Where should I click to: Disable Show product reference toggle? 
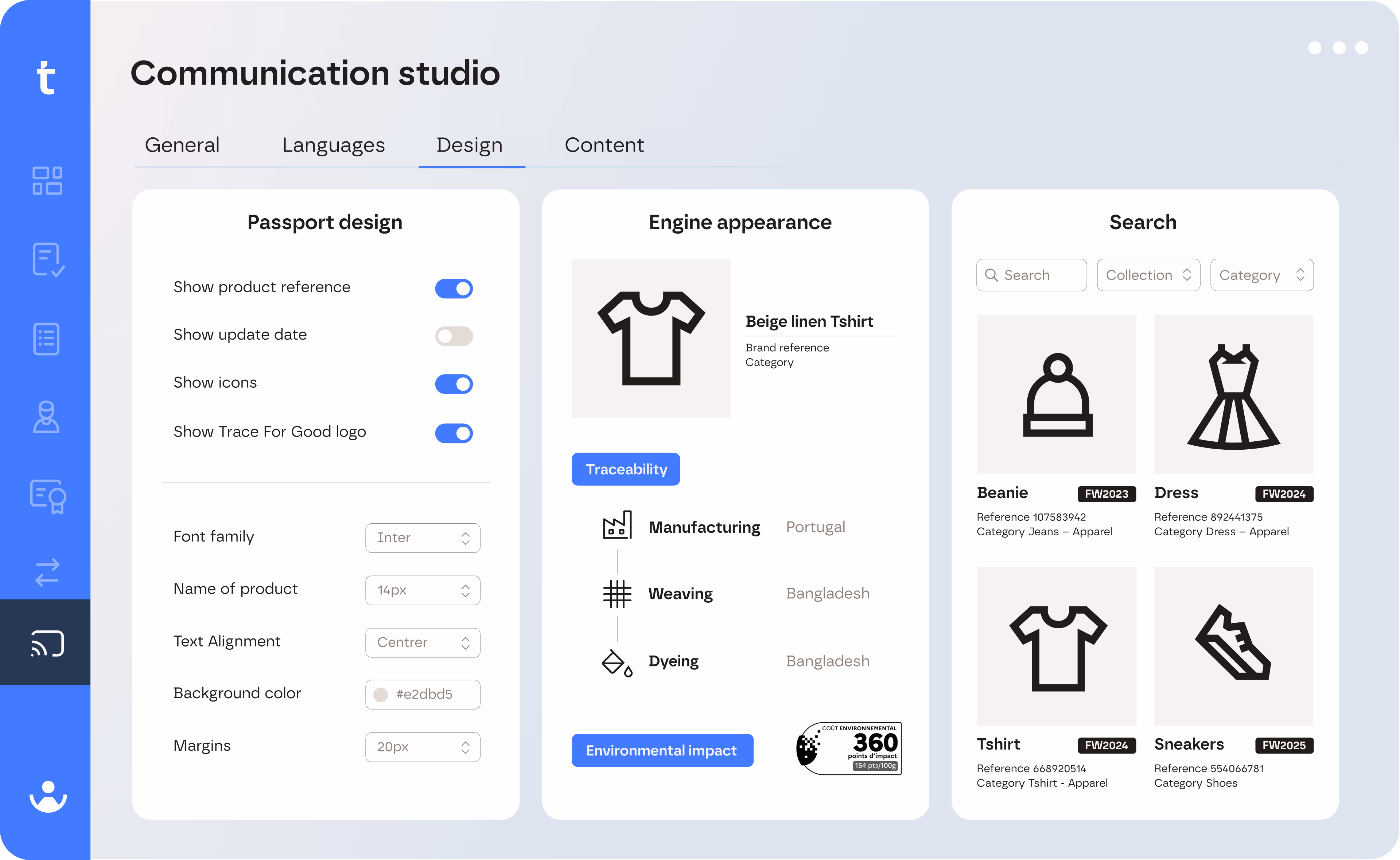point(454,288)
